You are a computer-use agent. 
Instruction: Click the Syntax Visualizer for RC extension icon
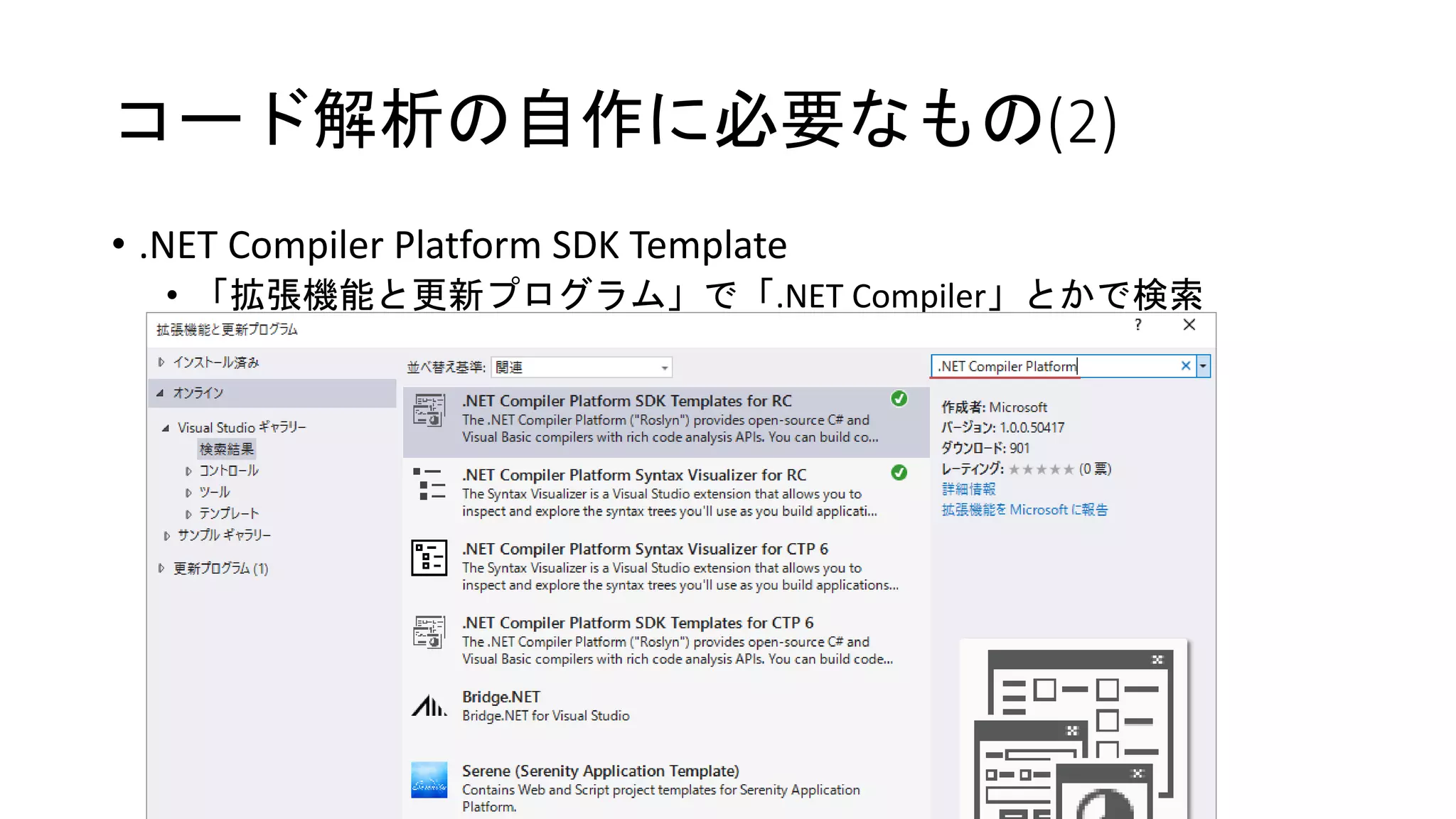429,484
